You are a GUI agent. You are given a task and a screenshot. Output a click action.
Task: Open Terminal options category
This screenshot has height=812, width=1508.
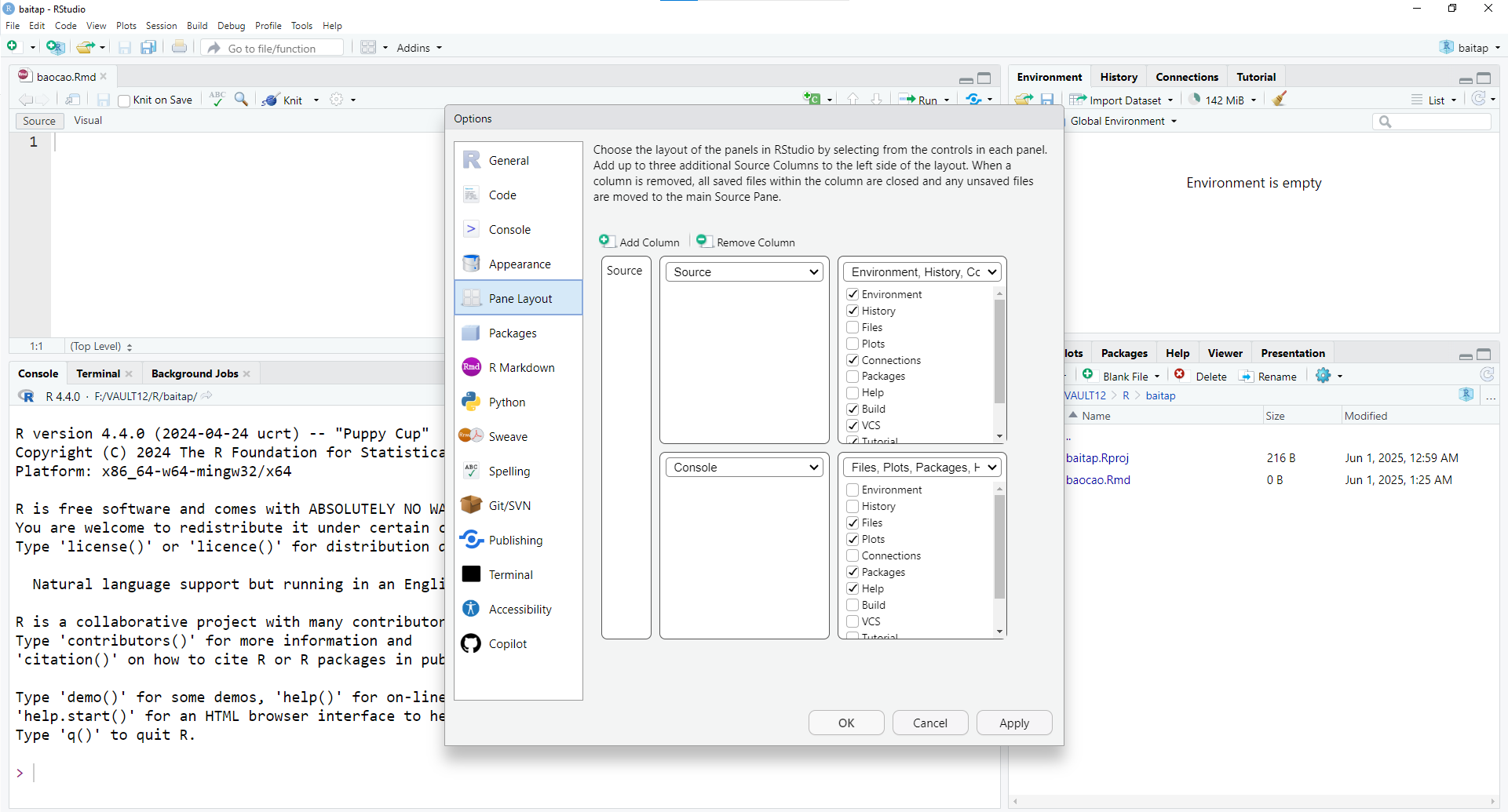(x=518, y=574)
